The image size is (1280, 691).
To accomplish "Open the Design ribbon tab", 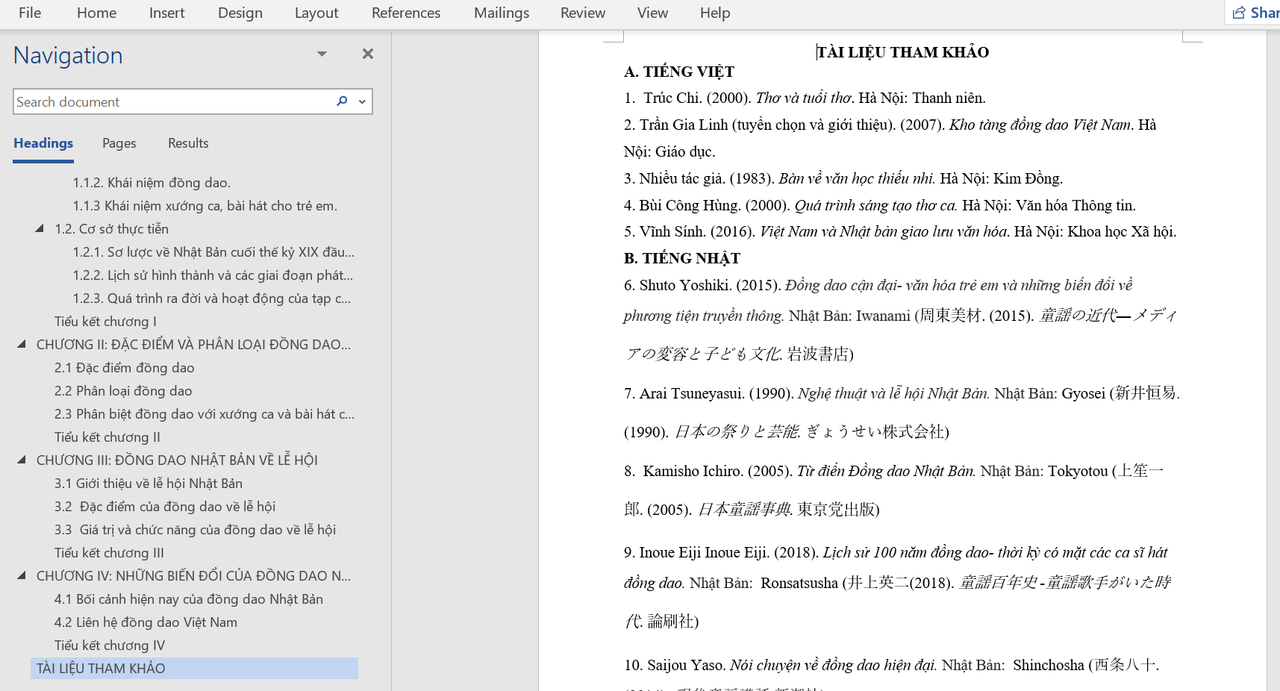I will coord(240,13).
